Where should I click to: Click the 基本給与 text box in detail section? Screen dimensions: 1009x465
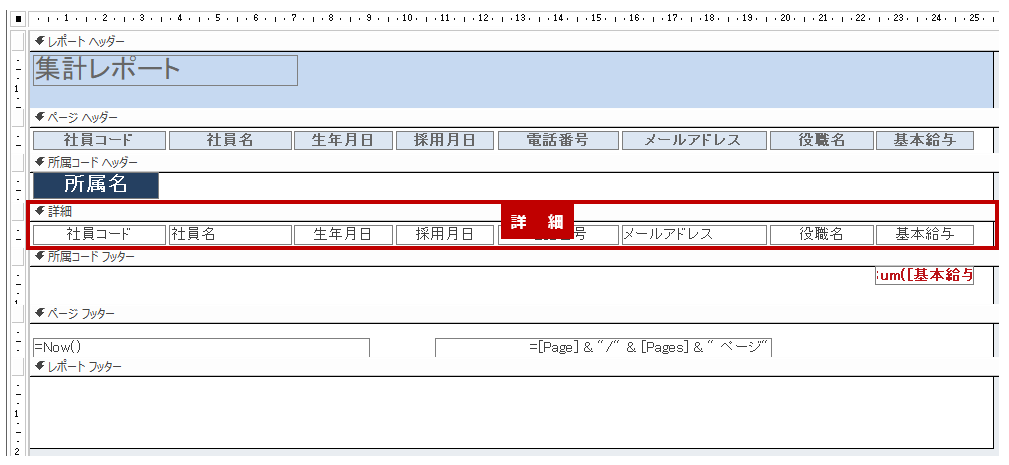(924, 234)
